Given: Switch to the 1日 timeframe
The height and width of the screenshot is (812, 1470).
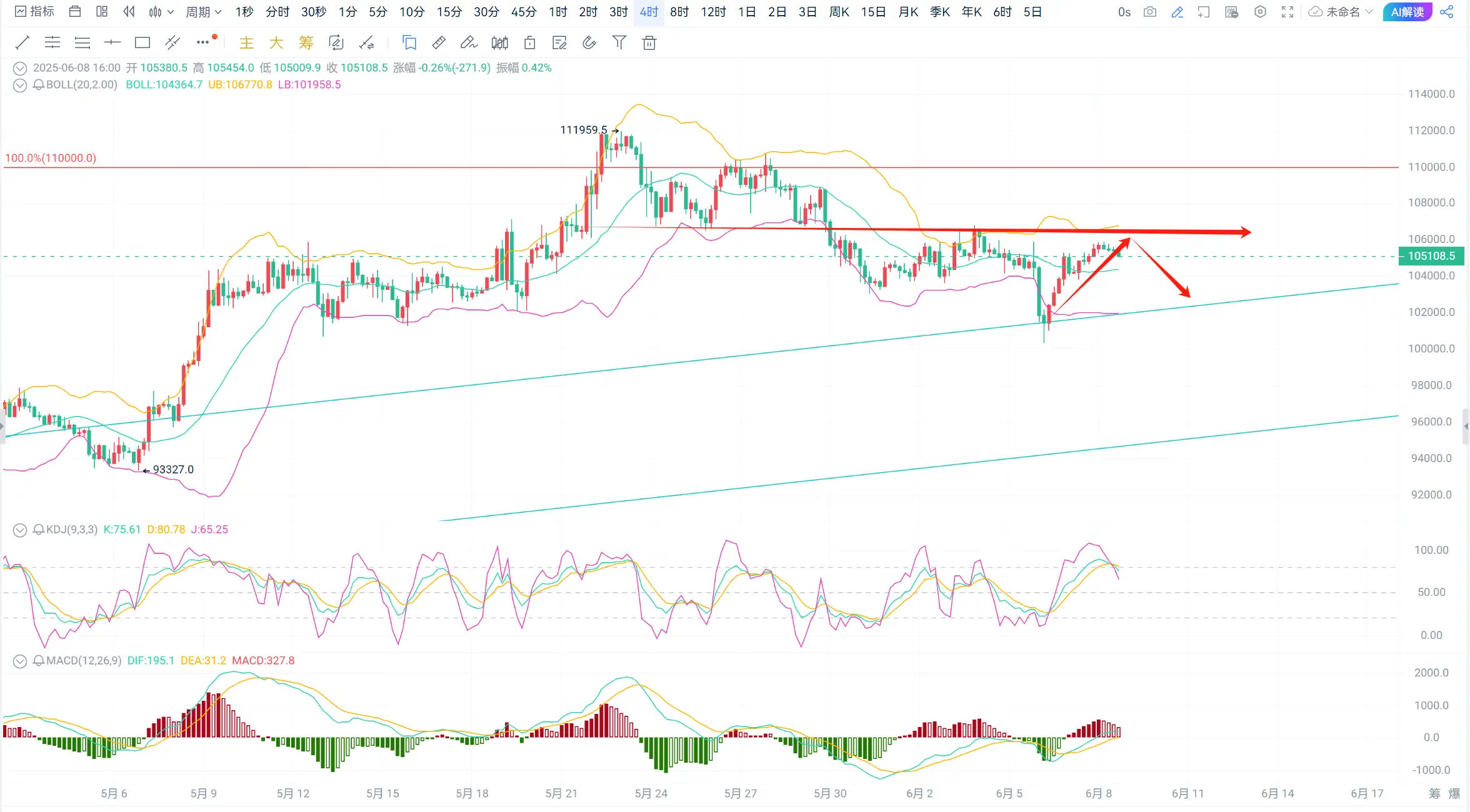Looking at the screenshot, I should pos(746,12).
